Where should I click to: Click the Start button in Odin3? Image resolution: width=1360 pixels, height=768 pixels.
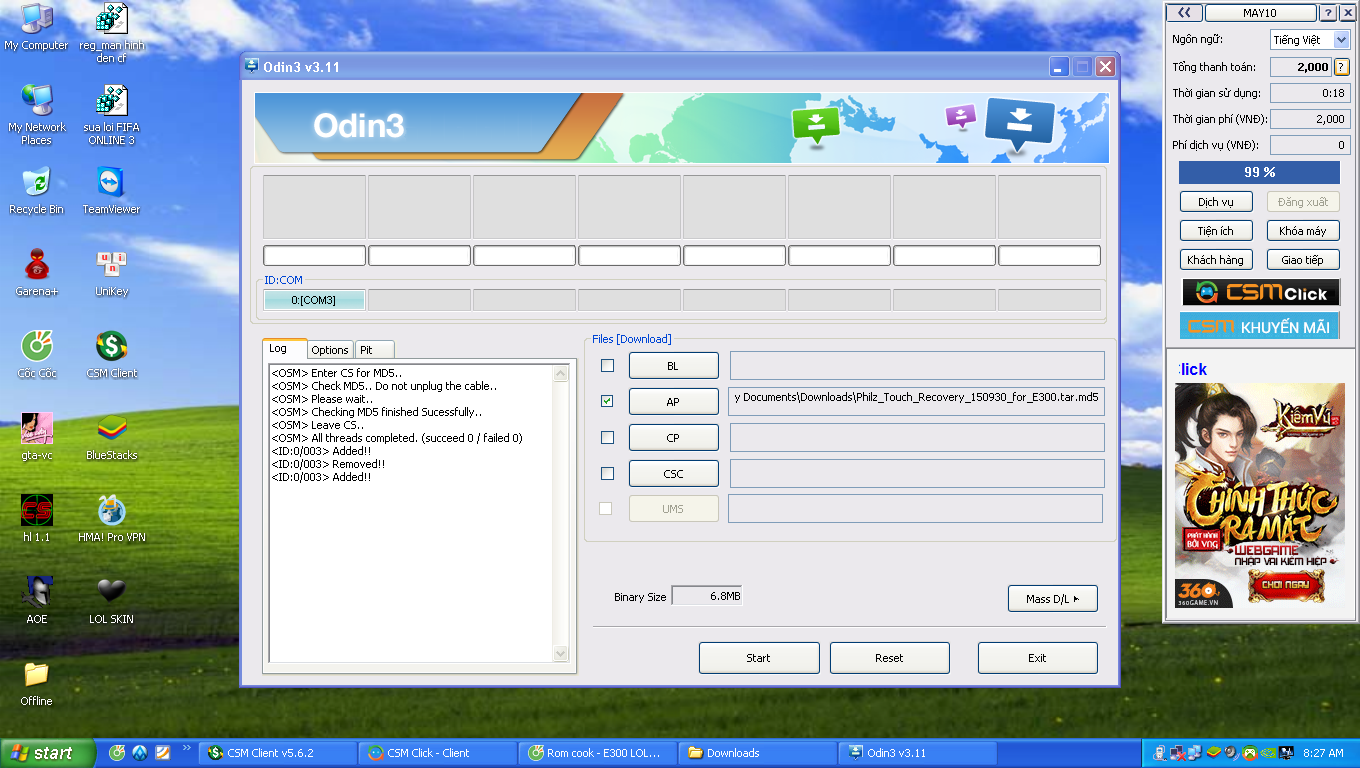759,658
